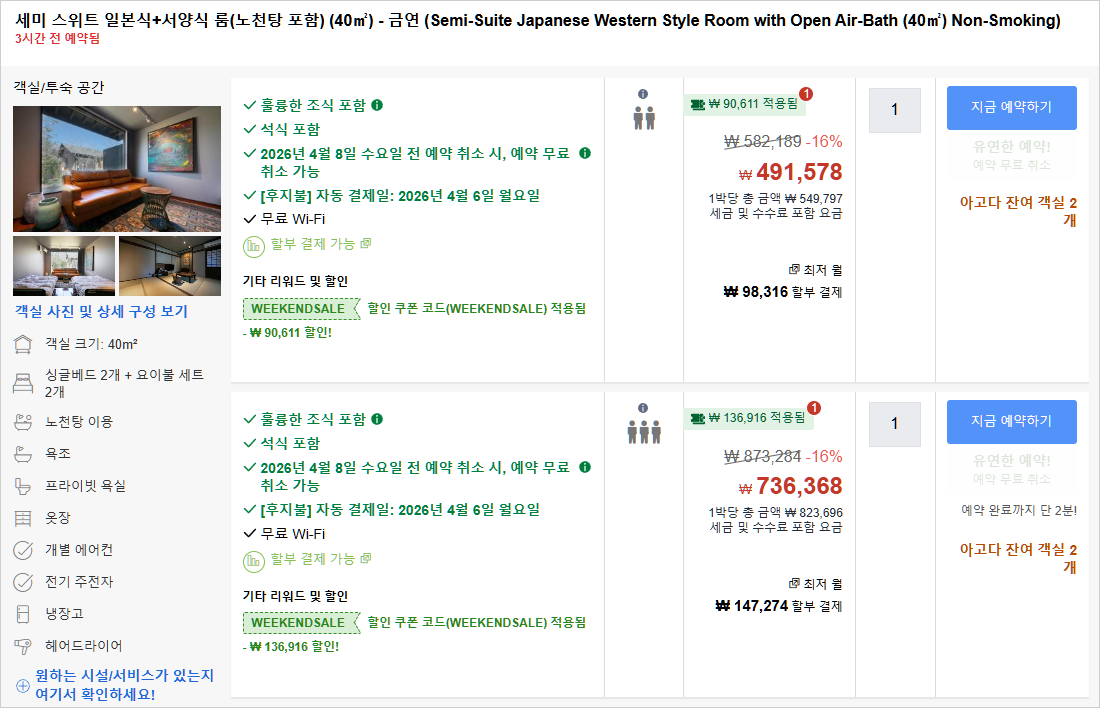
Task: Open the large sofa room photo
Action: pos(117,169)
